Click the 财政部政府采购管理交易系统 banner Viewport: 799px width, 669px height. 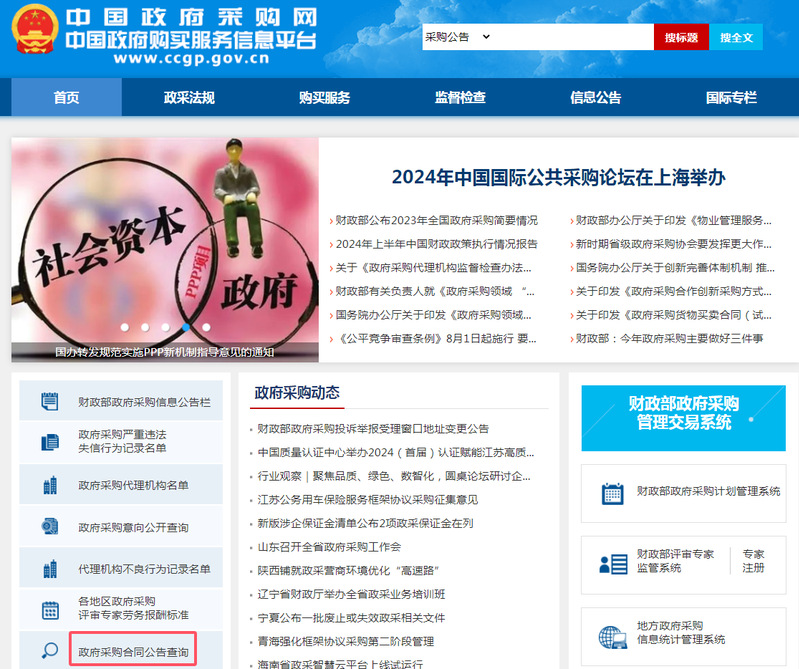(x=683, y=418)
